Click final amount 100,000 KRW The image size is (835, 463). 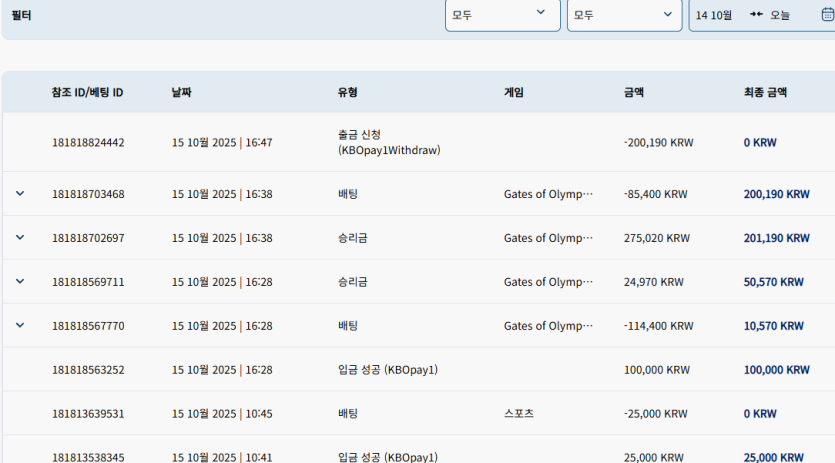776,370
